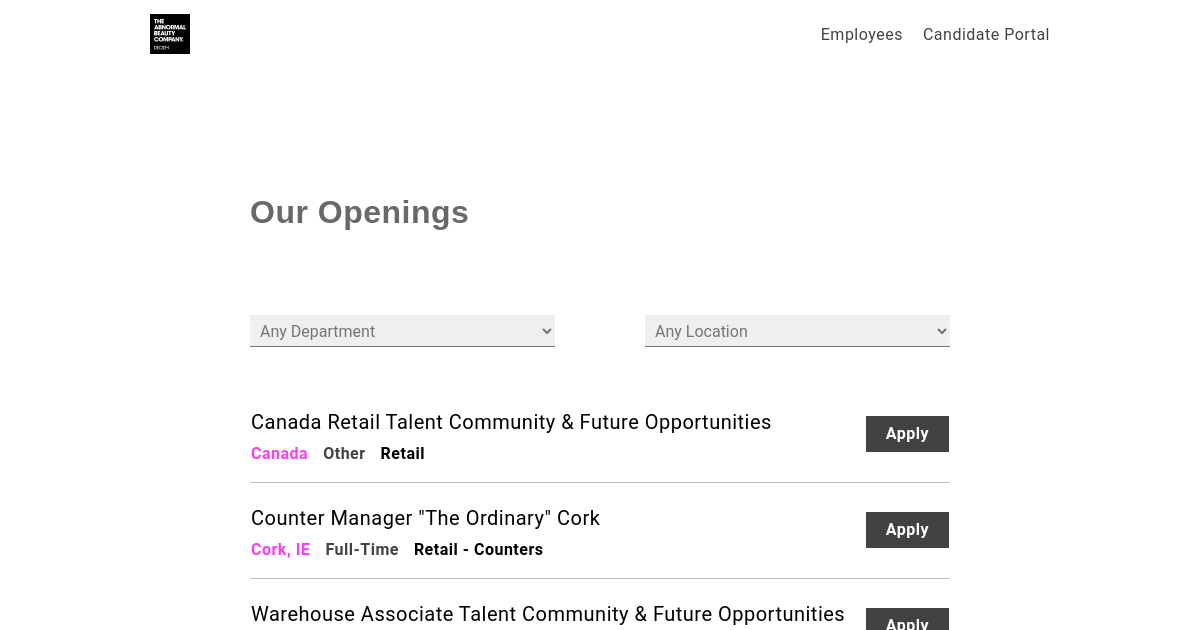Select the Retail department label
This screenshot has height=630, width=1200.
coord(402,454)
